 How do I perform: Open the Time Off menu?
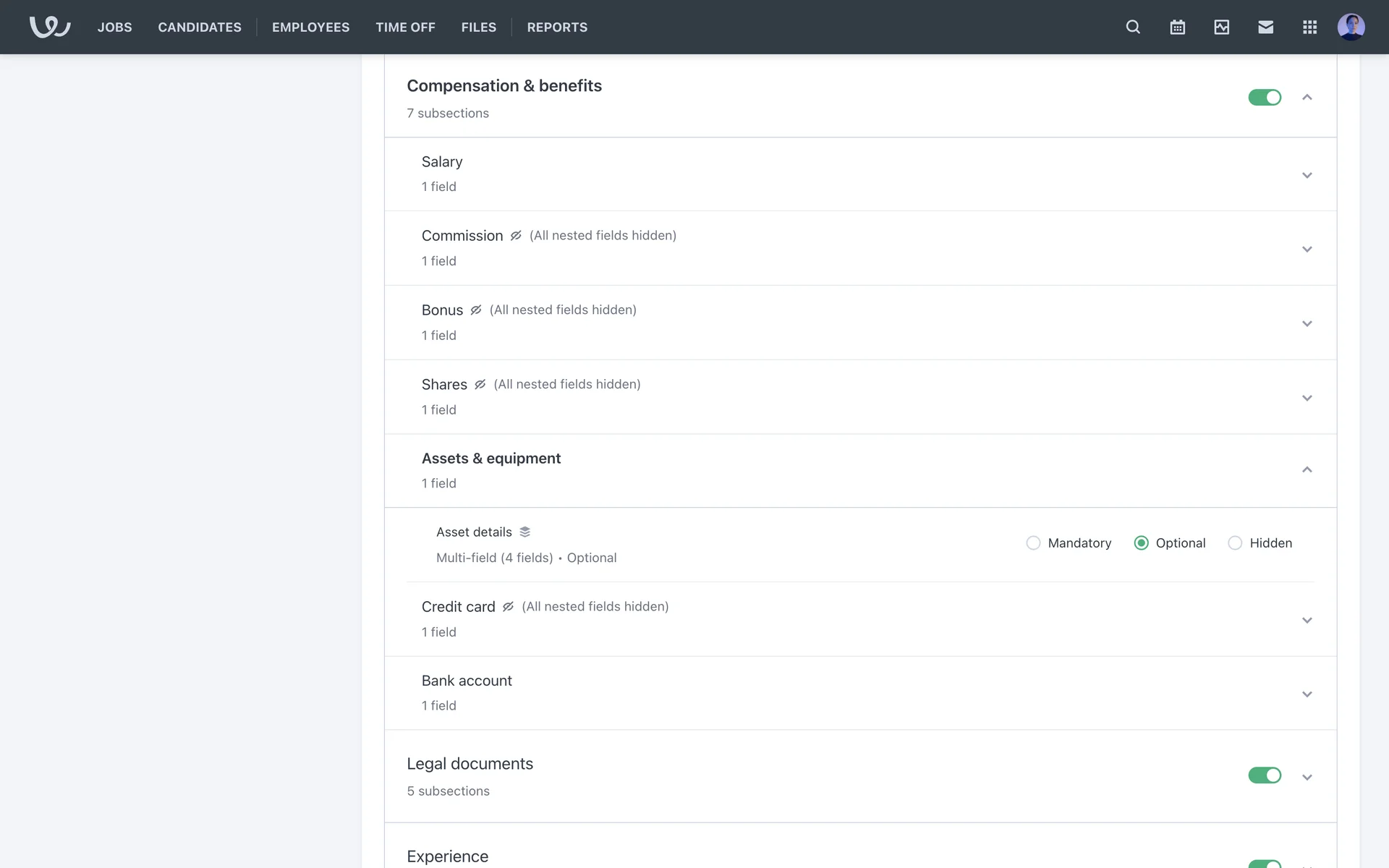405,27
